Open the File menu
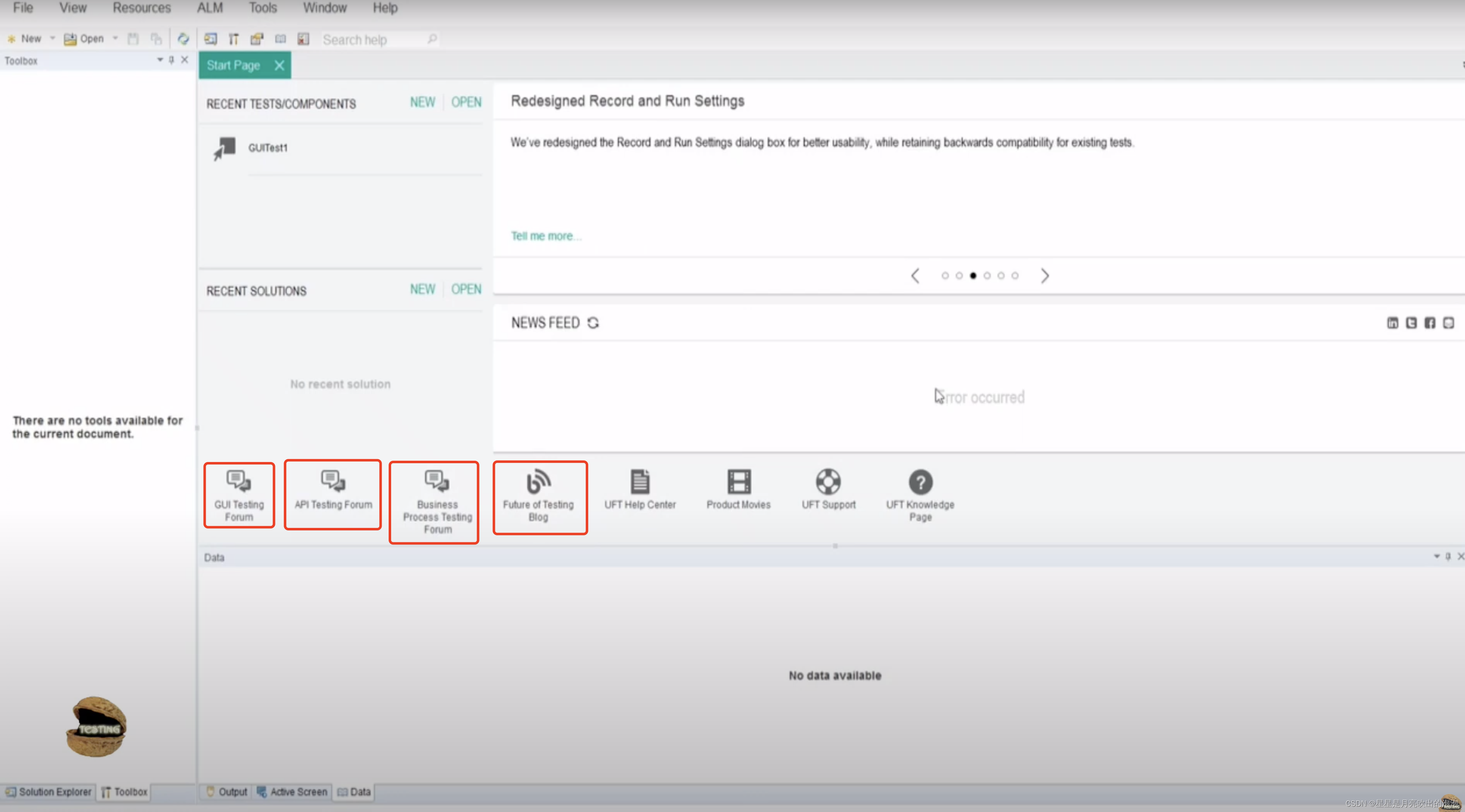Image resolution: width=1465 pixels, height=812 pixels. pyautogui.click(x=23, y=8)
